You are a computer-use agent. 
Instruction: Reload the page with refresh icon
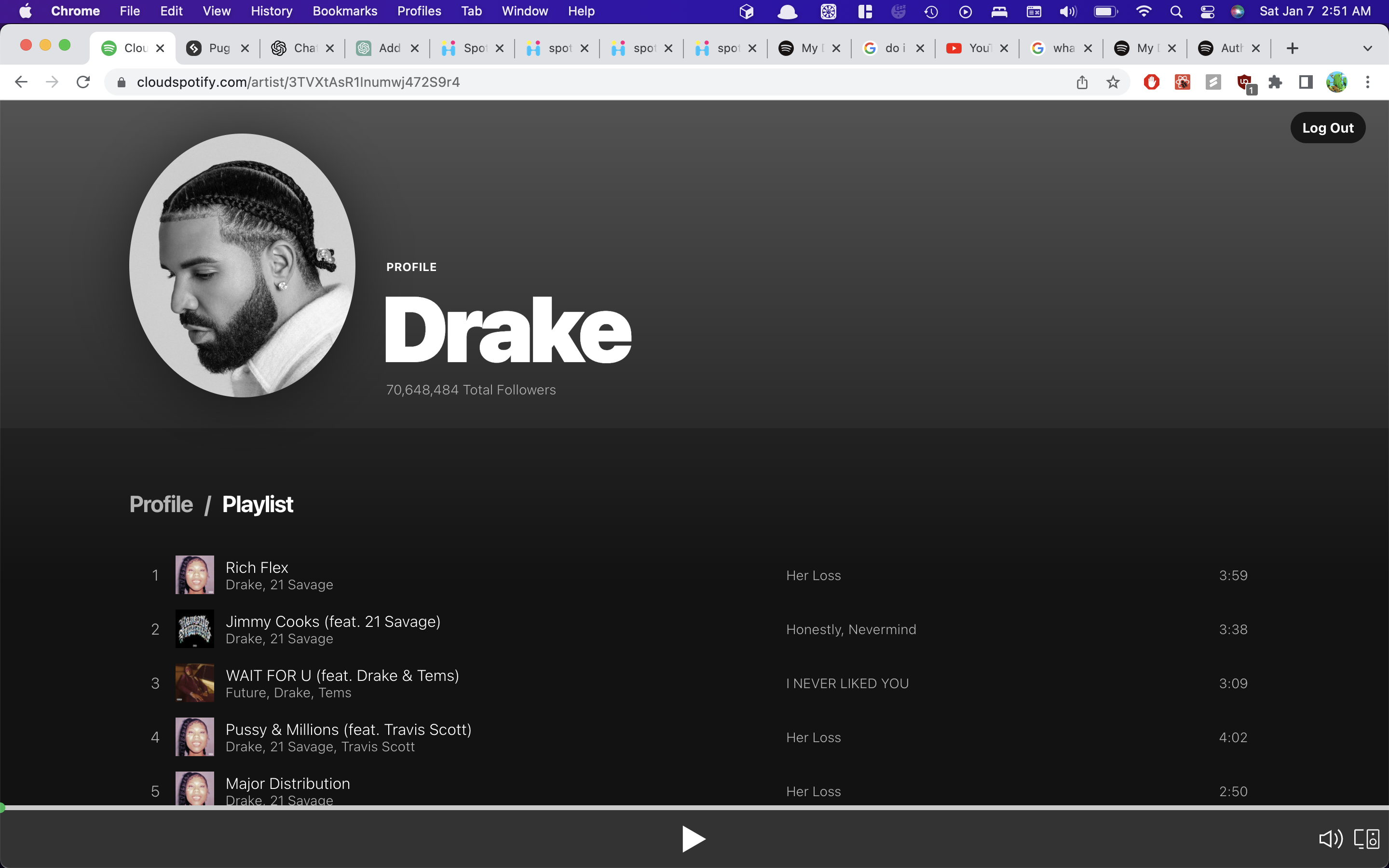[x=83, y=82]
